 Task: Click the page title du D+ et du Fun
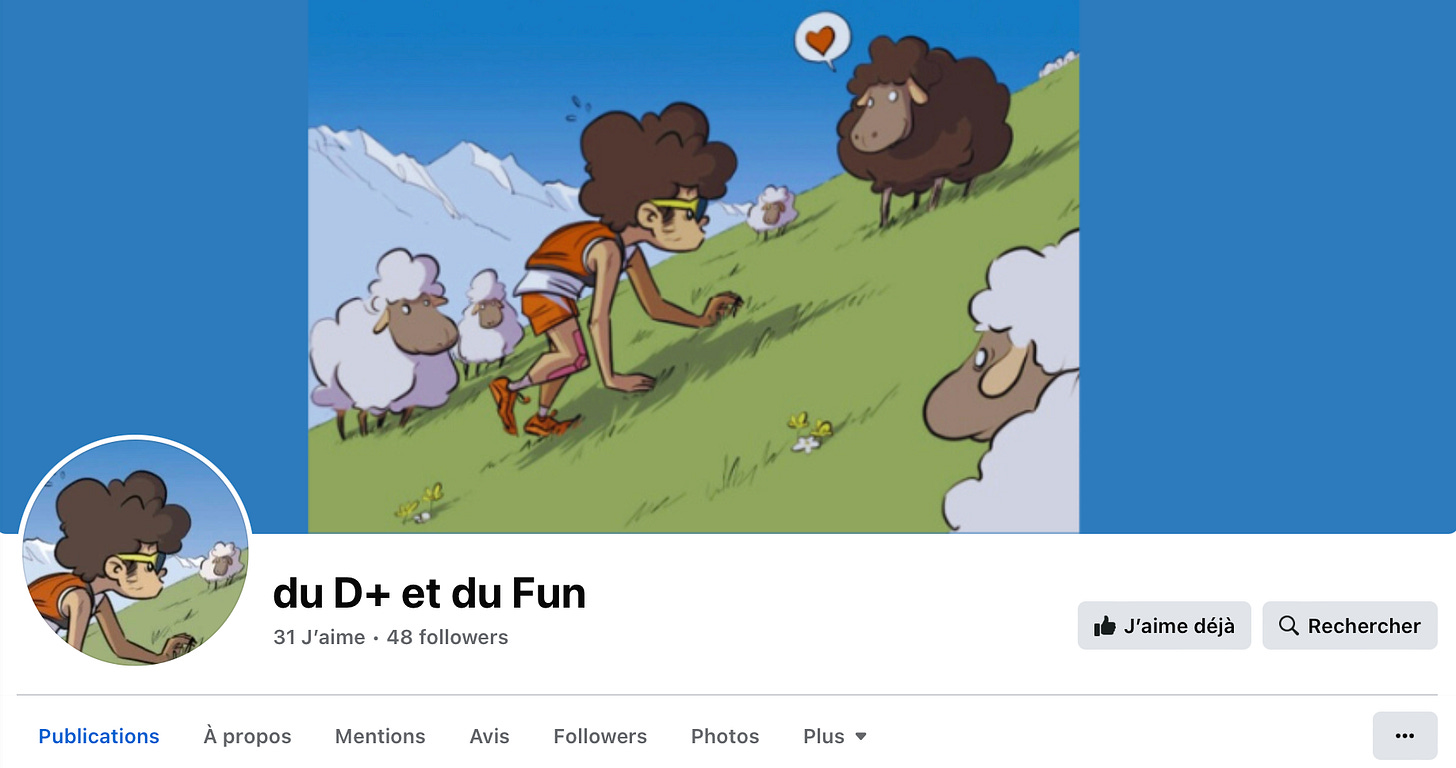point(429,593)
